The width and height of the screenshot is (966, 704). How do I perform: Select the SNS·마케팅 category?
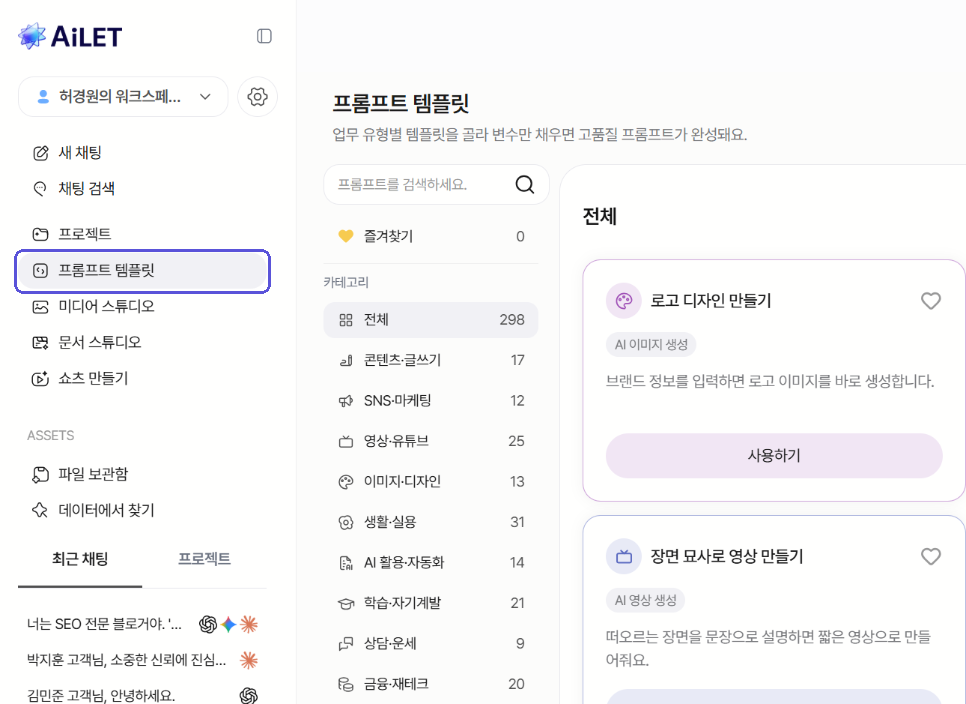coord(431,401)
